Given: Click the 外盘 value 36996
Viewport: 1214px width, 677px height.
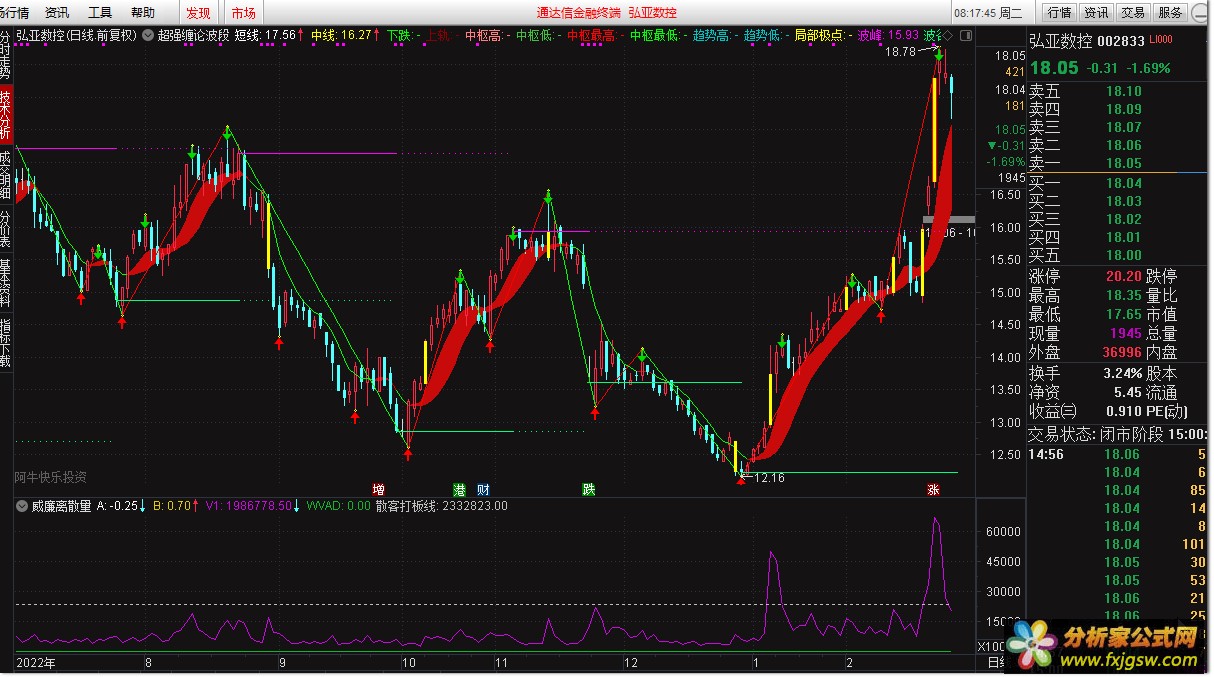Looking at the screenshot, I should pyautogui.click(x=1122, y=352).
